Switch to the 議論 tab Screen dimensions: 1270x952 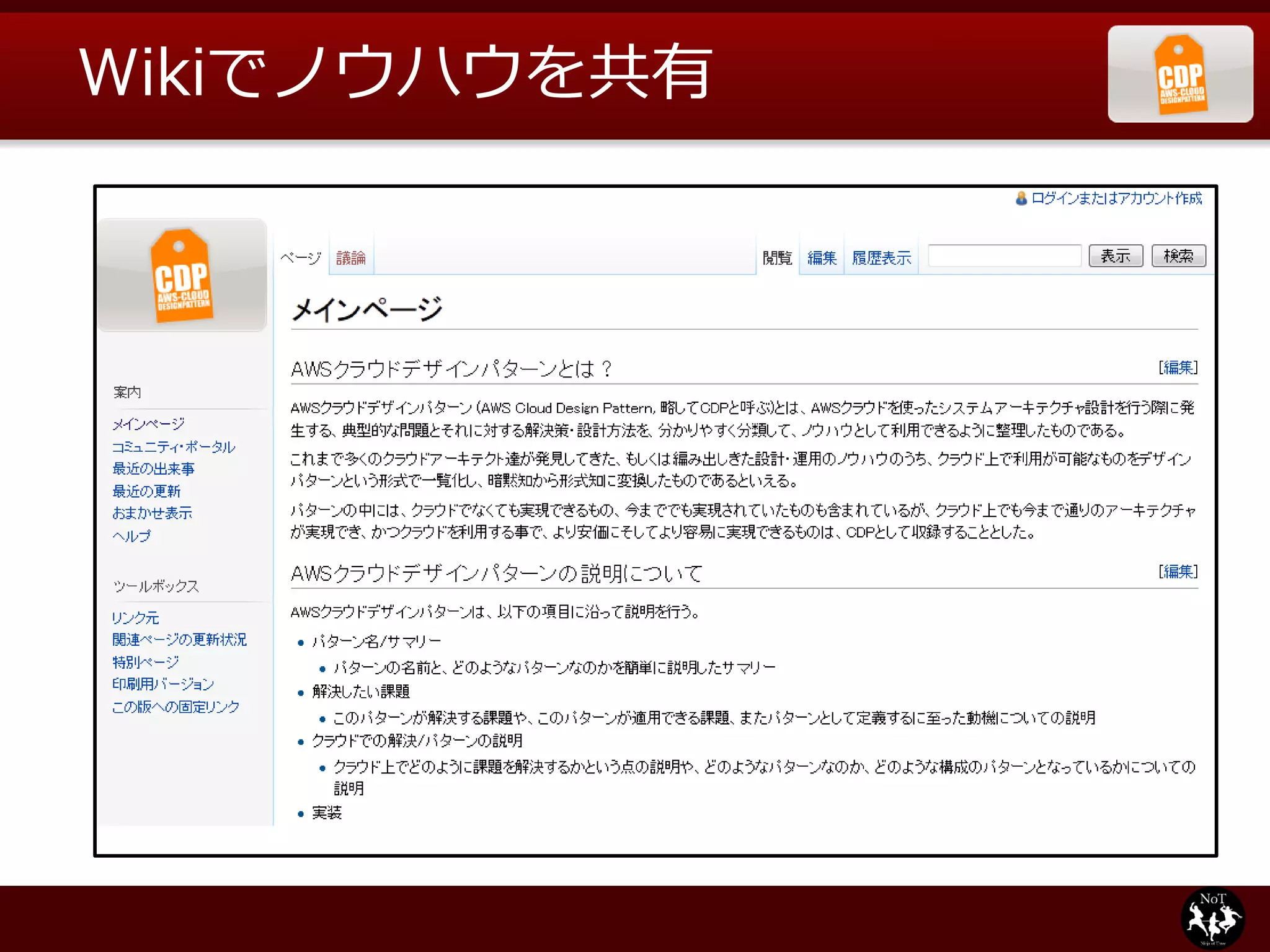coord(351,258)
